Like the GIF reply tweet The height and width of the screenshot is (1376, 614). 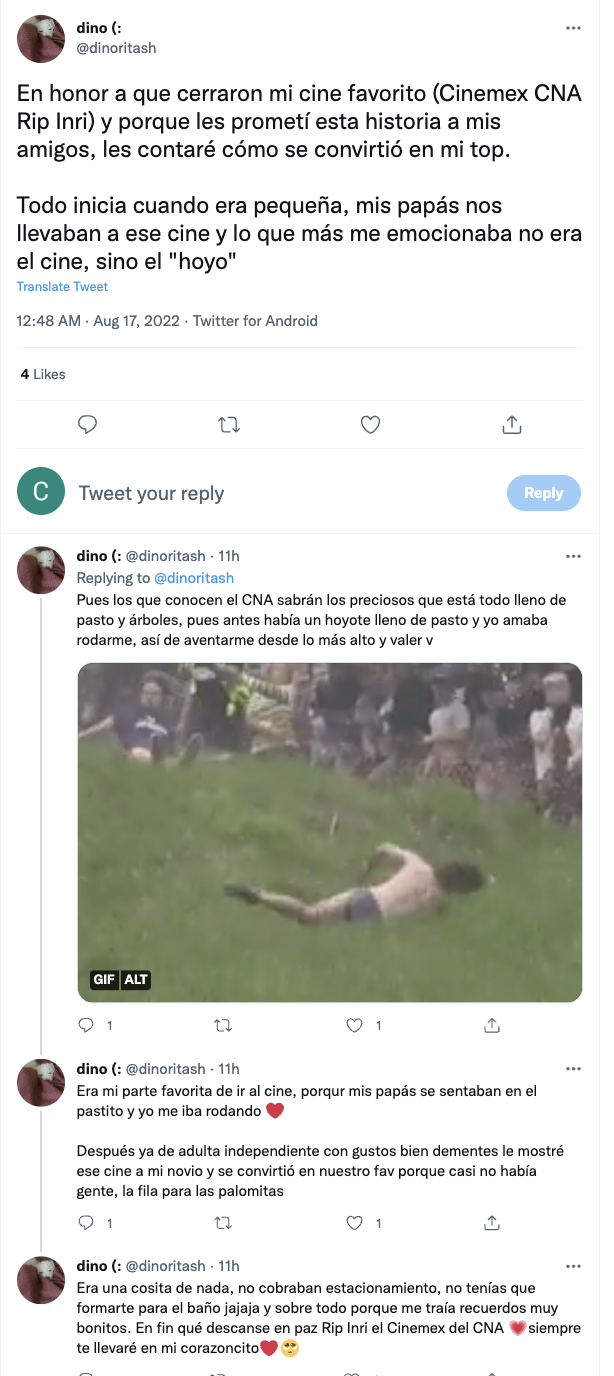click(x=354, y=1025)
